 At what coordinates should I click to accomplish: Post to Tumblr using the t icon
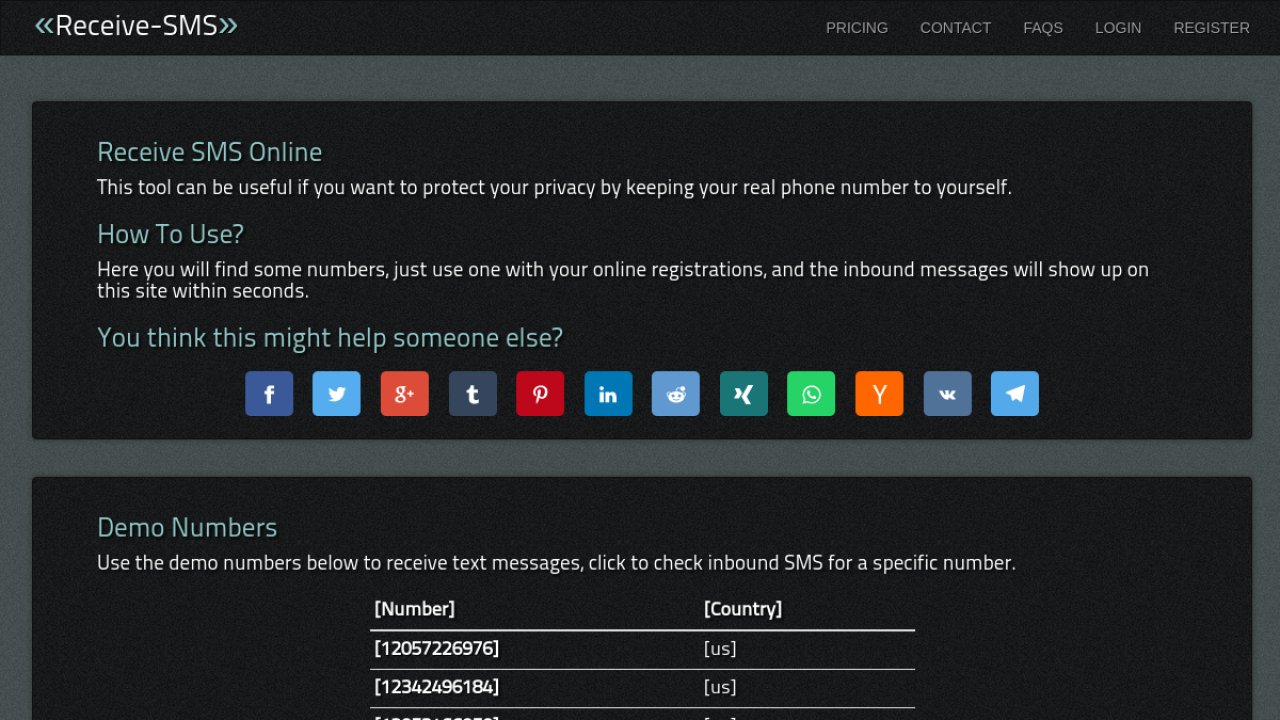pos(473,394)
